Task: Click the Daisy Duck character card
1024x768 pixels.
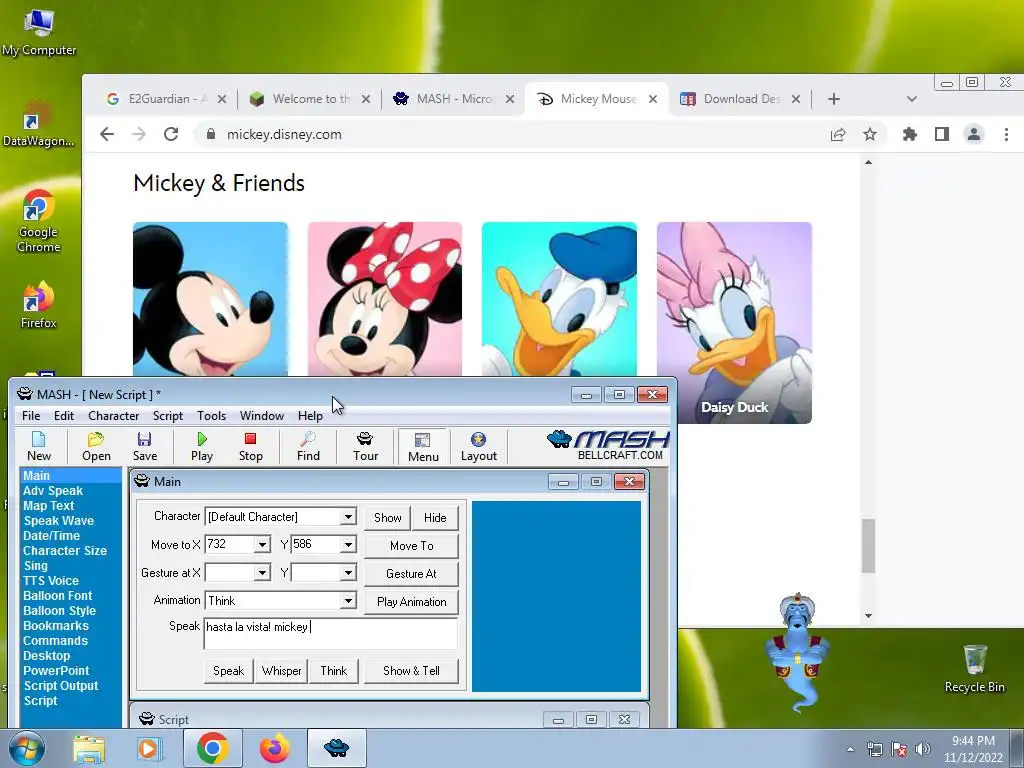Action: [734, 323]
